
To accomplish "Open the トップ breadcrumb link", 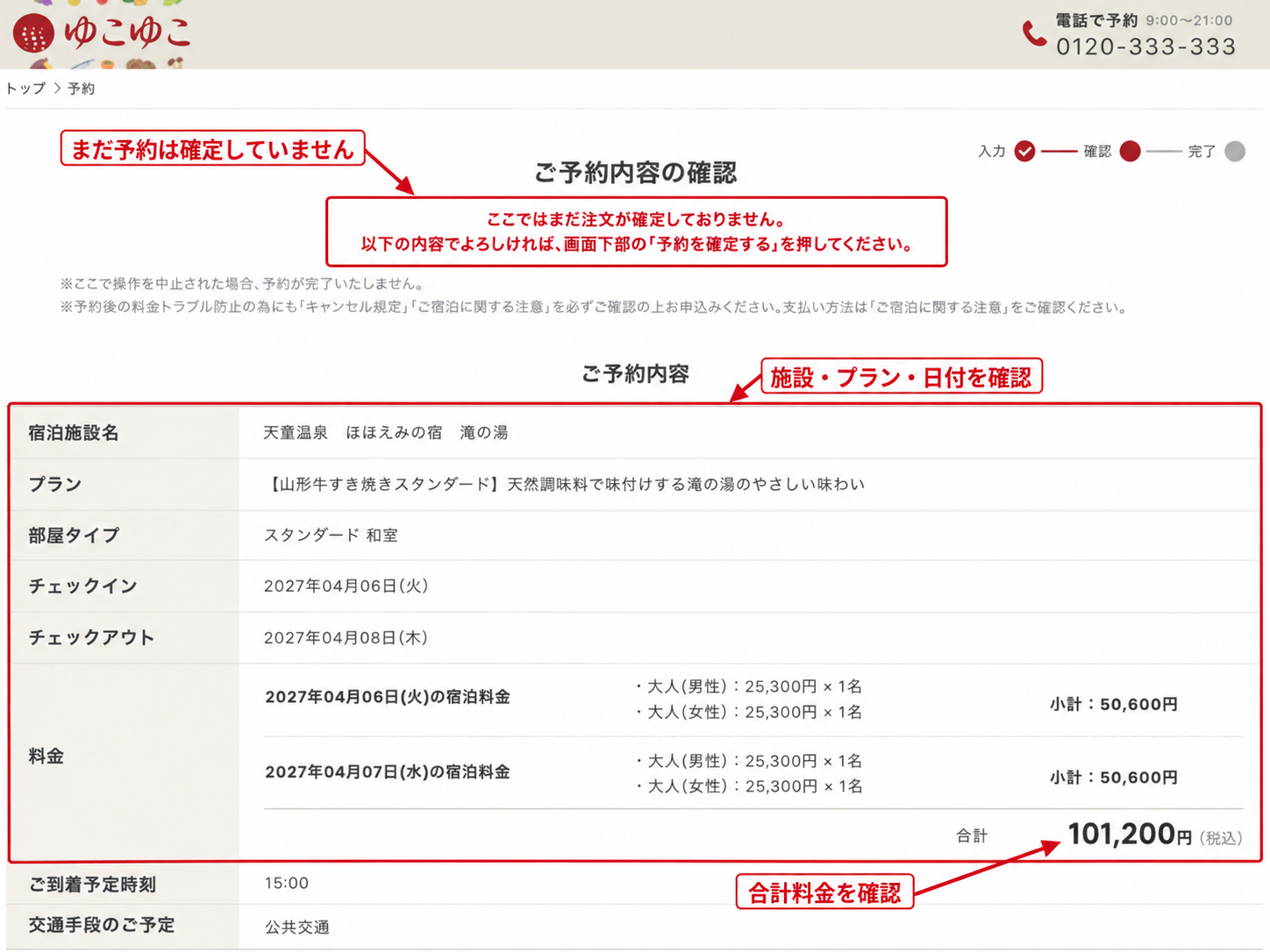I will click(x=25, y=89).
